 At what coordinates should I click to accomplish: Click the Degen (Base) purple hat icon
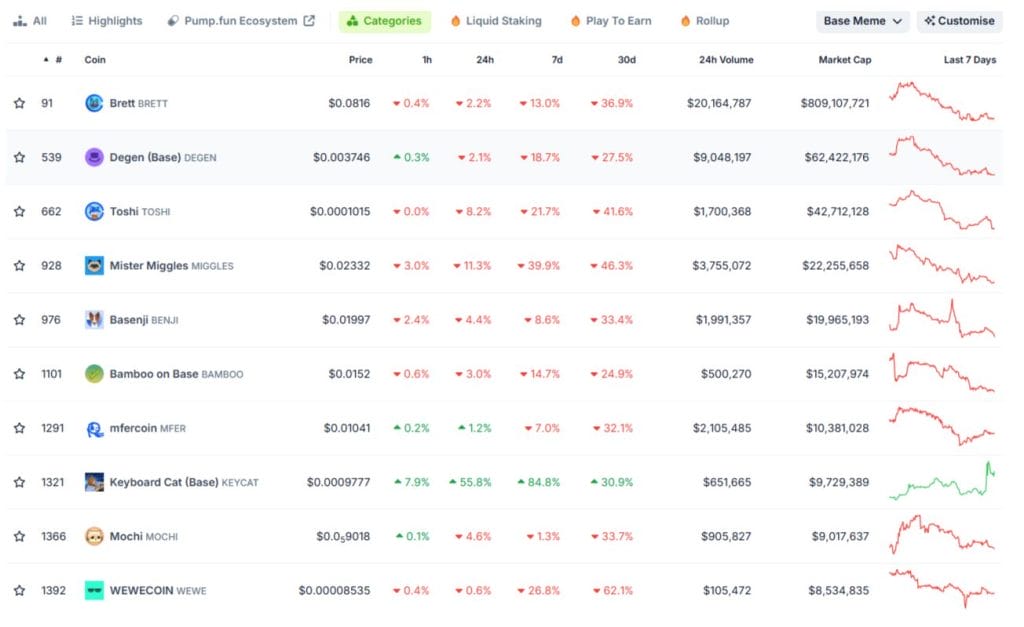[x=94, y=157]
